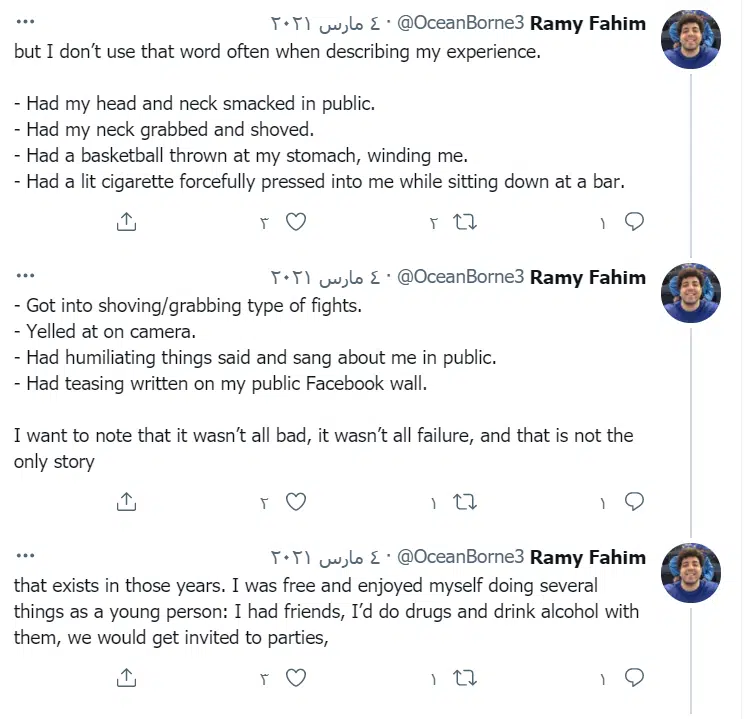Screen dimensions: 744x719
Task: Like the tweet about Facebook wall teasing
Action: (296, 502)
